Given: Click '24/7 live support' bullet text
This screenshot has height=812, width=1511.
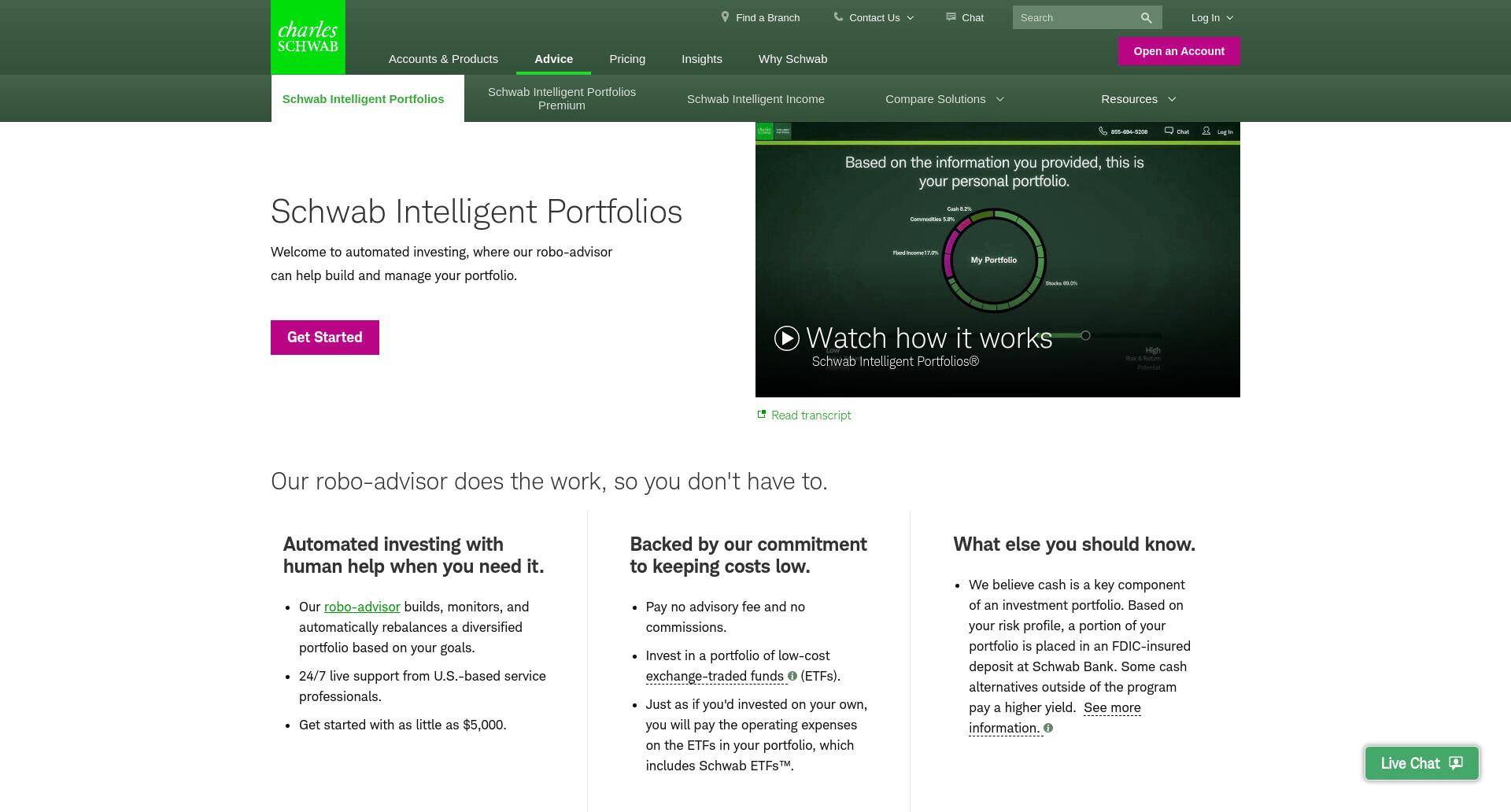Looking at the screenshot, I should [x=423, y=686].
